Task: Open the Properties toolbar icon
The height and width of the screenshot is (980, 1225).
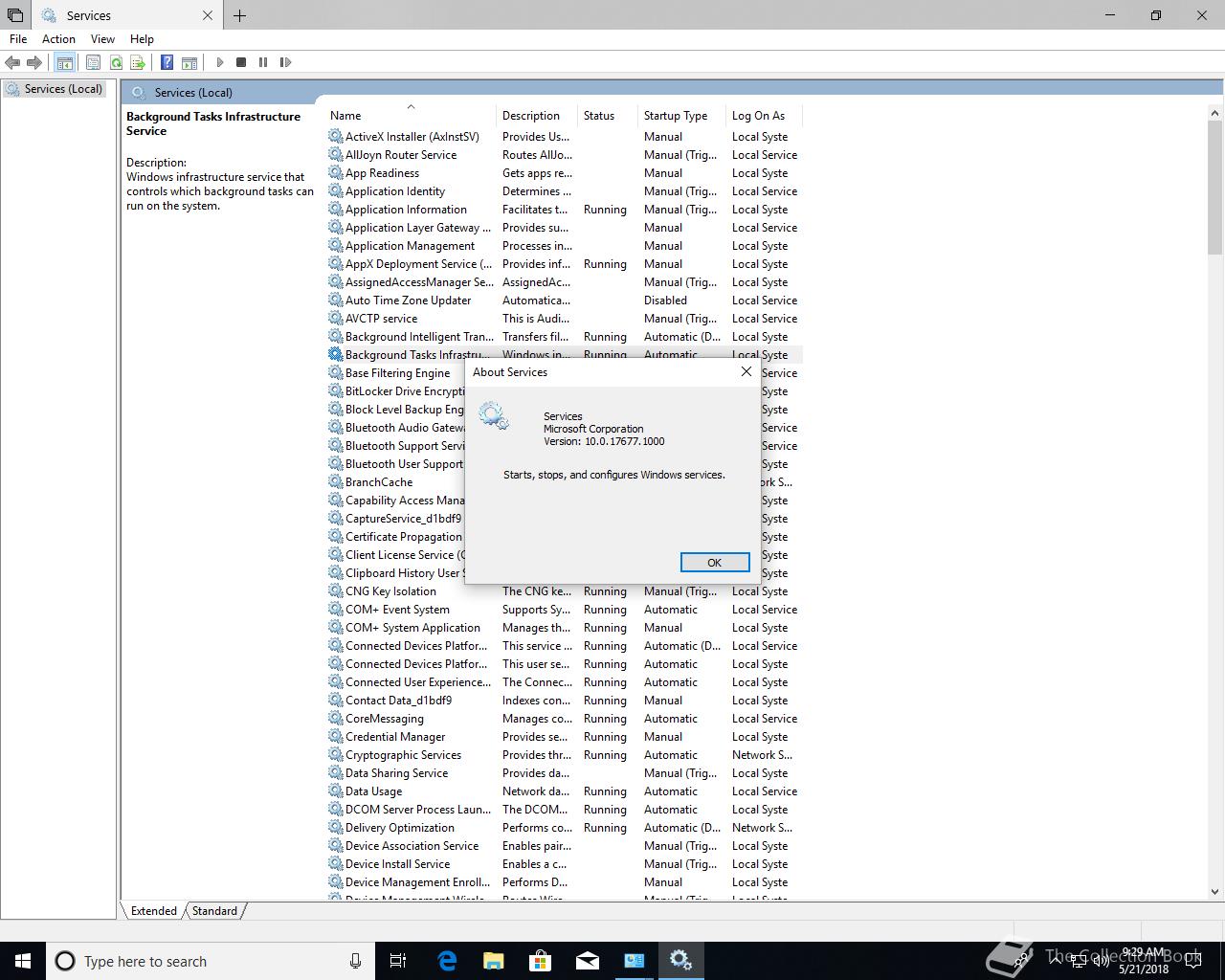Action: [93, 62]
